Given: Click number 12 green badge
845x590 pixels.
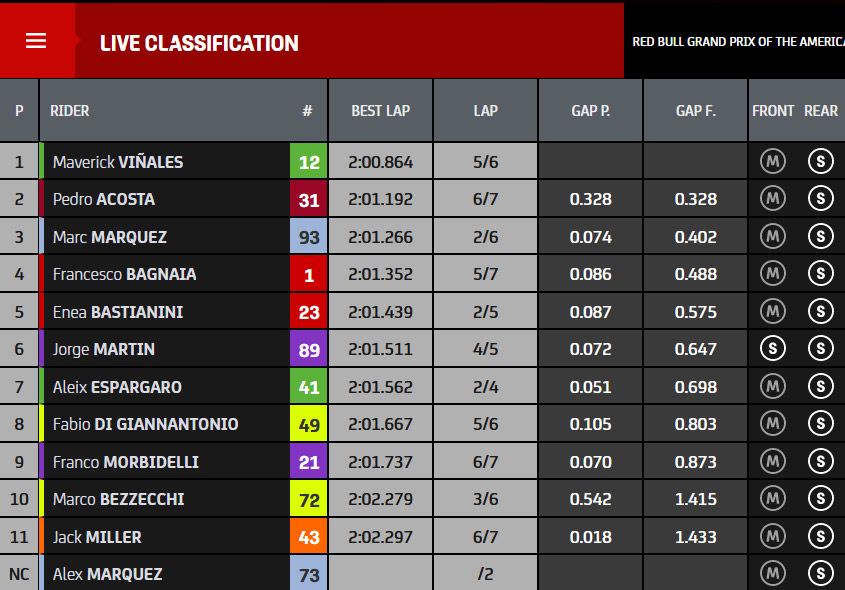Looking at the screenshot, I should [309, 161].
